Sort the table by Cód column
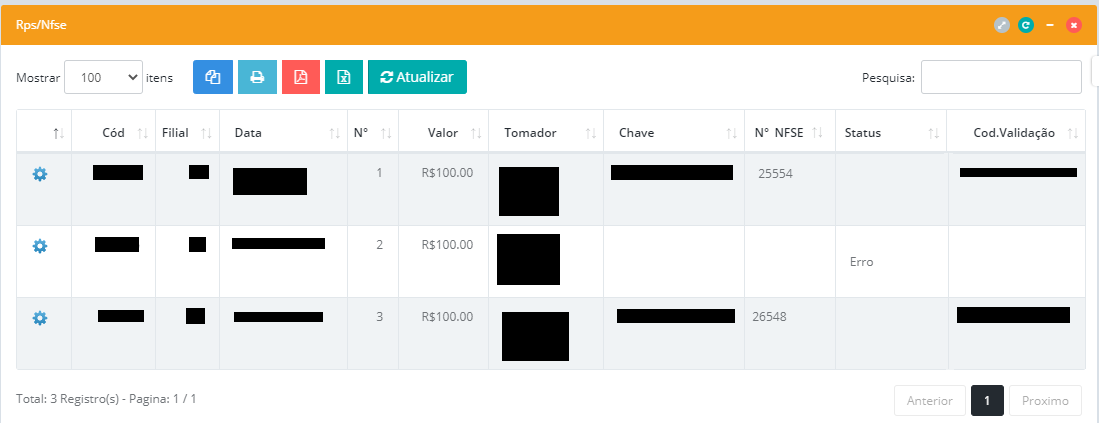1099x423 pixels. [x=113, y=133]
